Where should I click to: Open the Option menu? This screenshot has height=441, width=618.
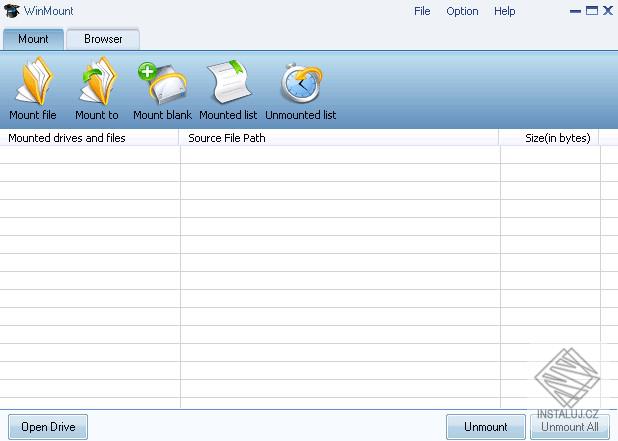coord(462,11)
